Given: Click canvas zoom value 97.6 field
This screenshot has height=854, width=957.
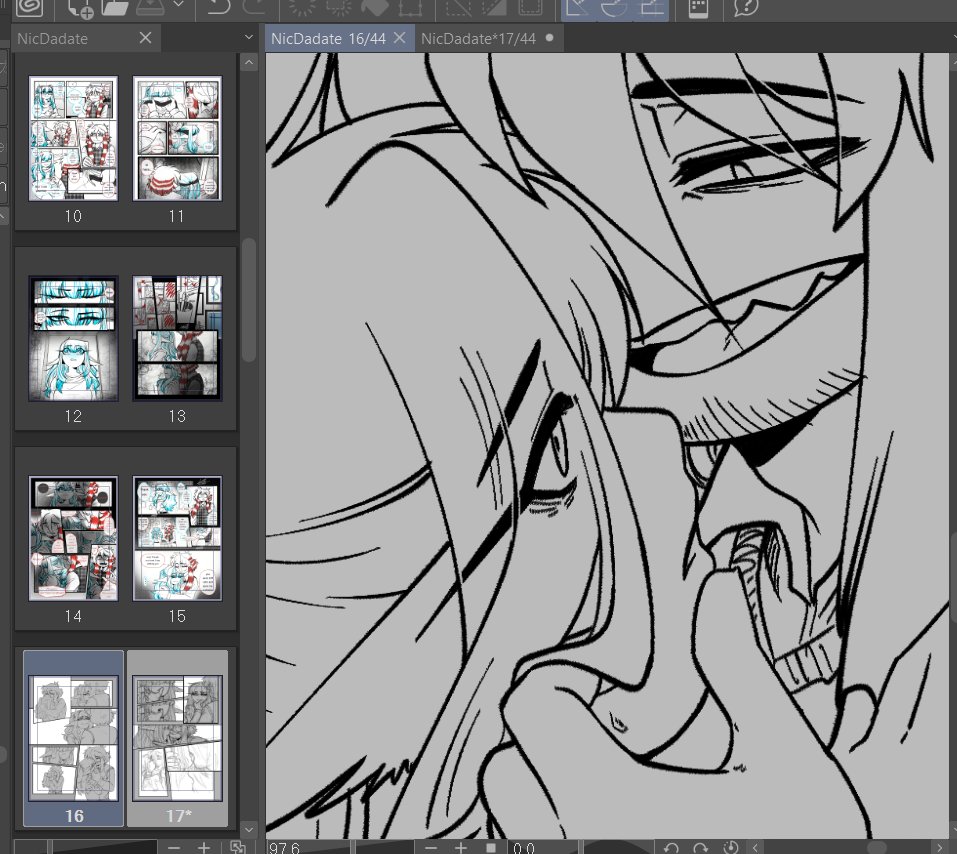Looking at the screenshot, I should (x=284, y=848).
